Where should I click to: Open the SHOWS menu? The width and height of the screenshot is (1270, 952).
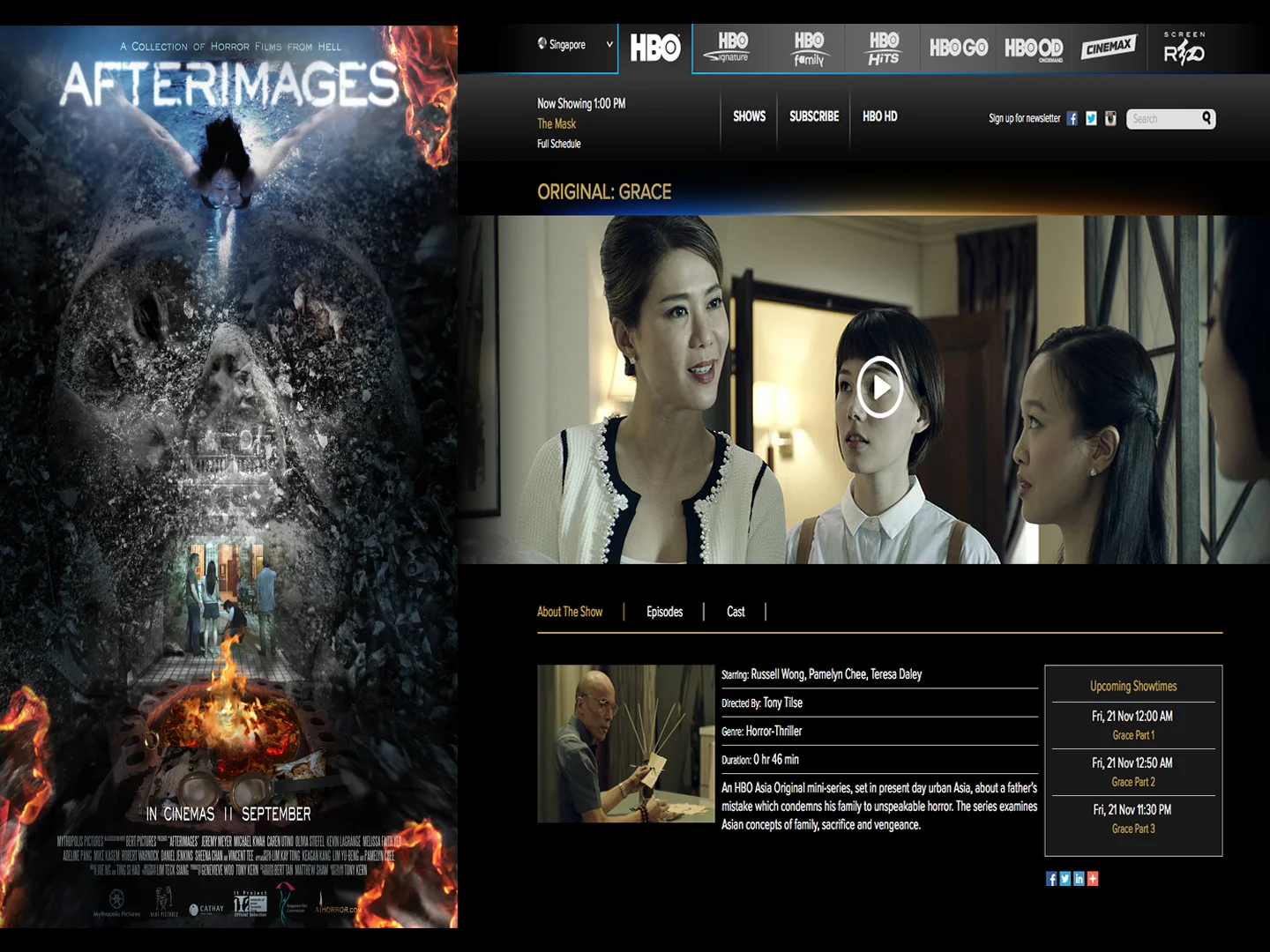click(x=750, y=116)
